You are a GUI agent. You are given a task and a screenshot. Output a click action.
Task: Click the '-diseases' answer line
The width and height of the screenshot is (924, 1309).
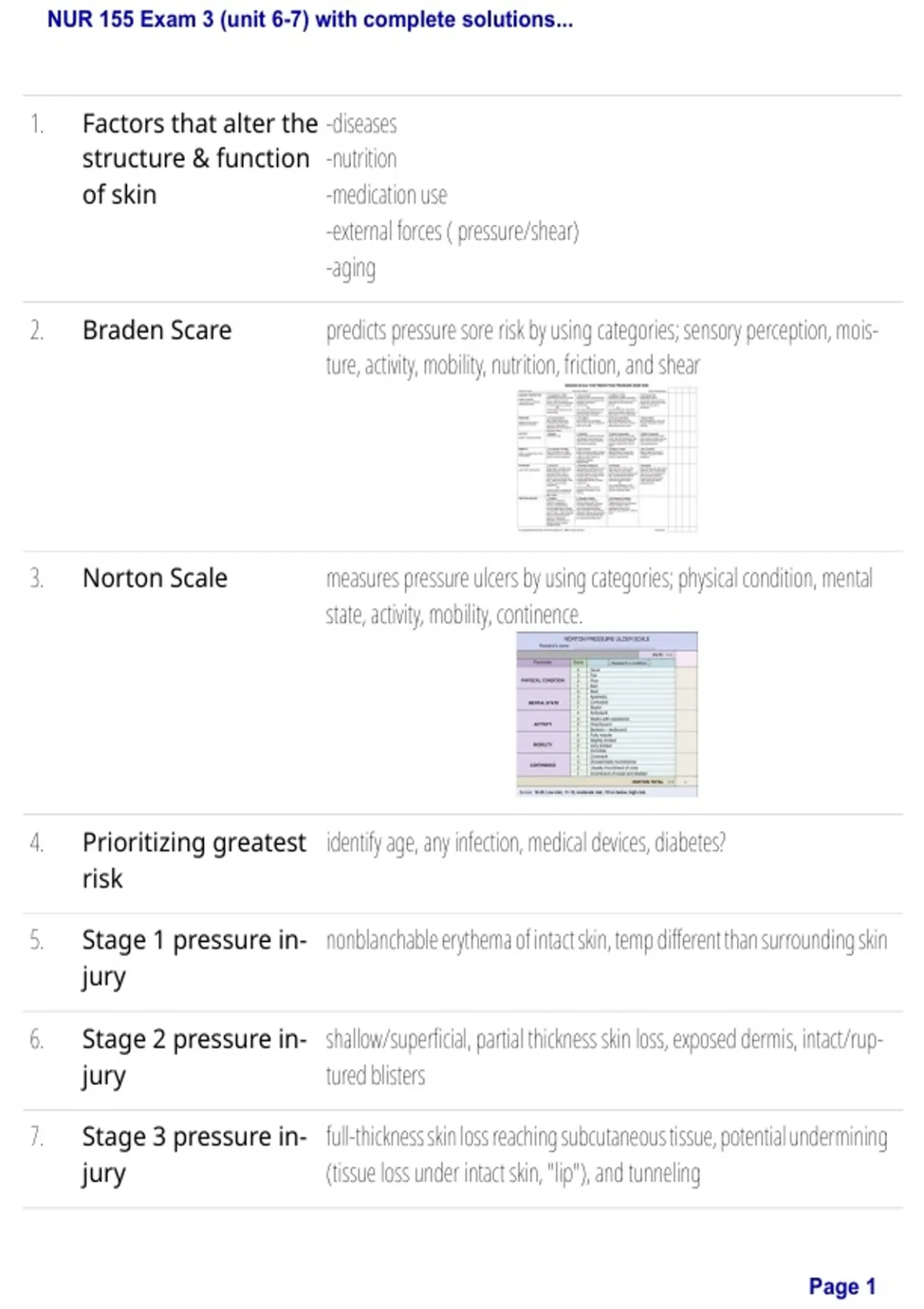pos(361,124)
